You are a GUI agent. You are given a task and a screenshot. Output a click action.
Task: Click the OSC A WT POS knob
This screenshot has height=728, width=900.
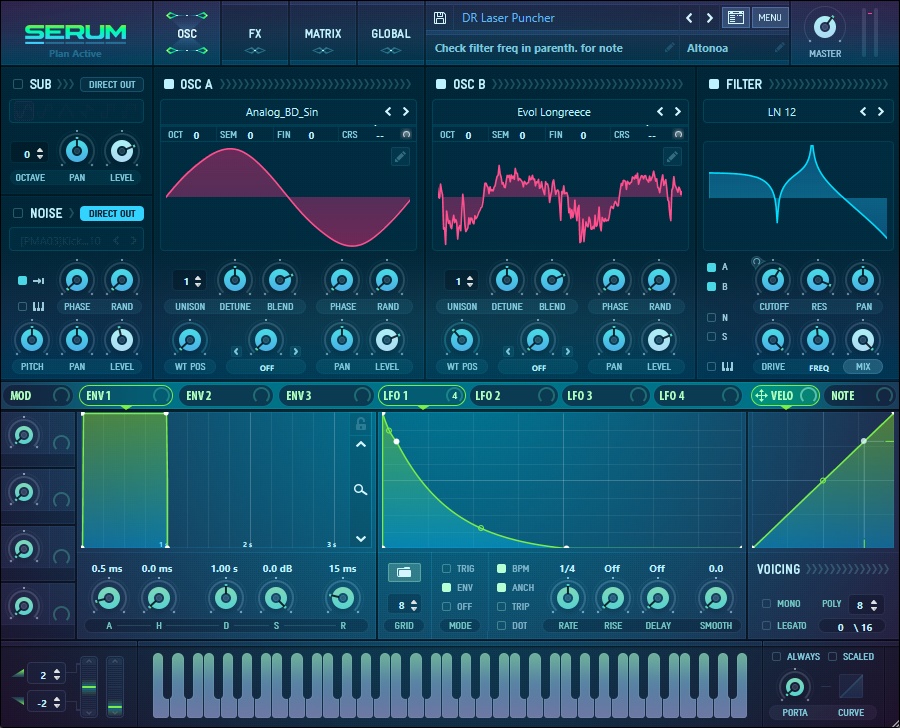coord(190,340)
